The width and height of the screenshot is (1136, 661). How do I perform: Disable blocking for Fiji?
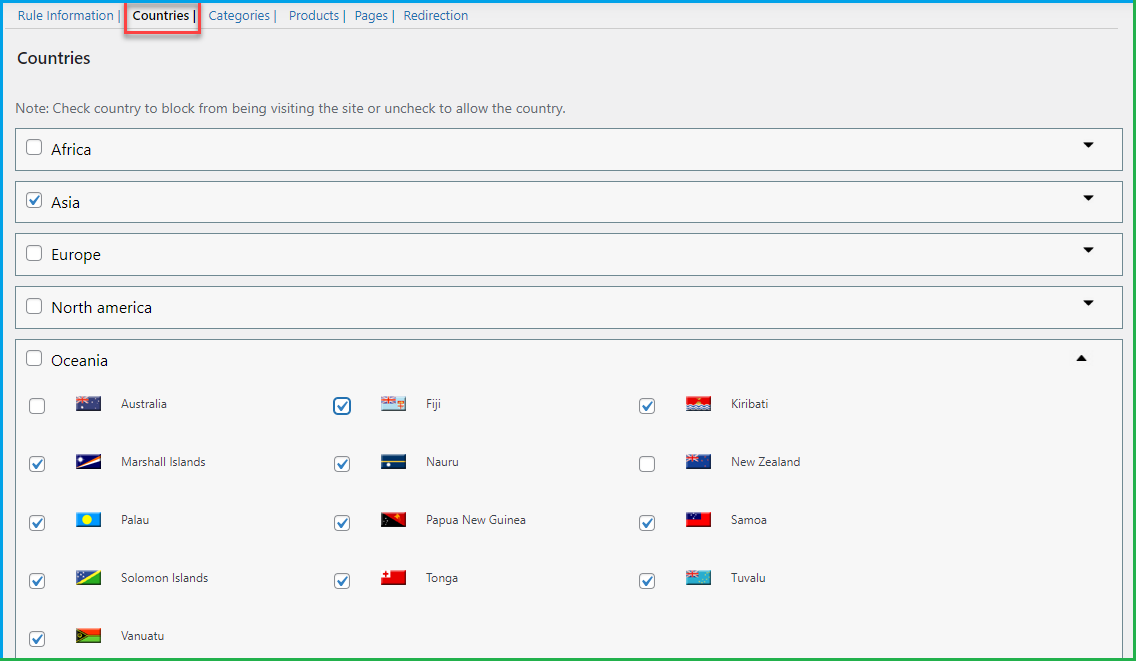pyautogui.click(x=342, y=406)
